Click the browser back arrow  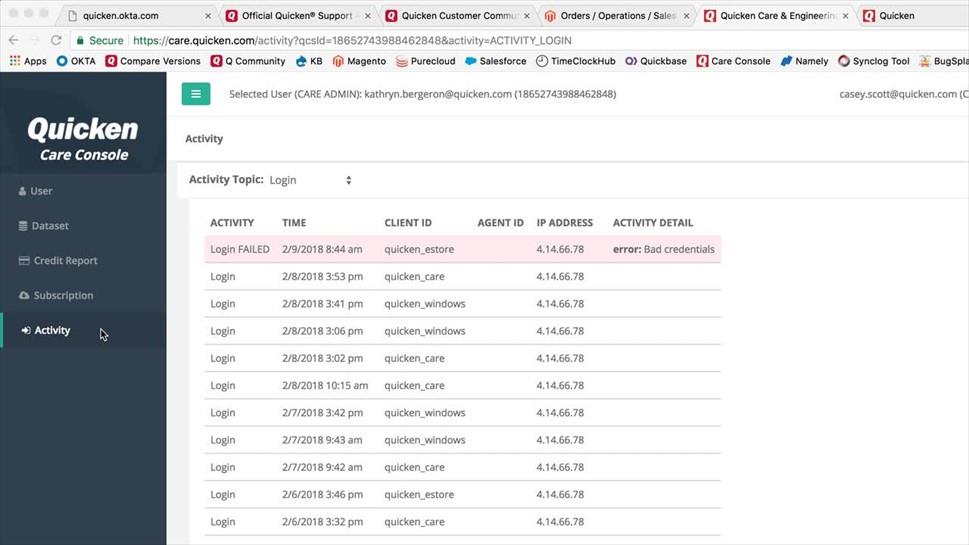point(13,41)
